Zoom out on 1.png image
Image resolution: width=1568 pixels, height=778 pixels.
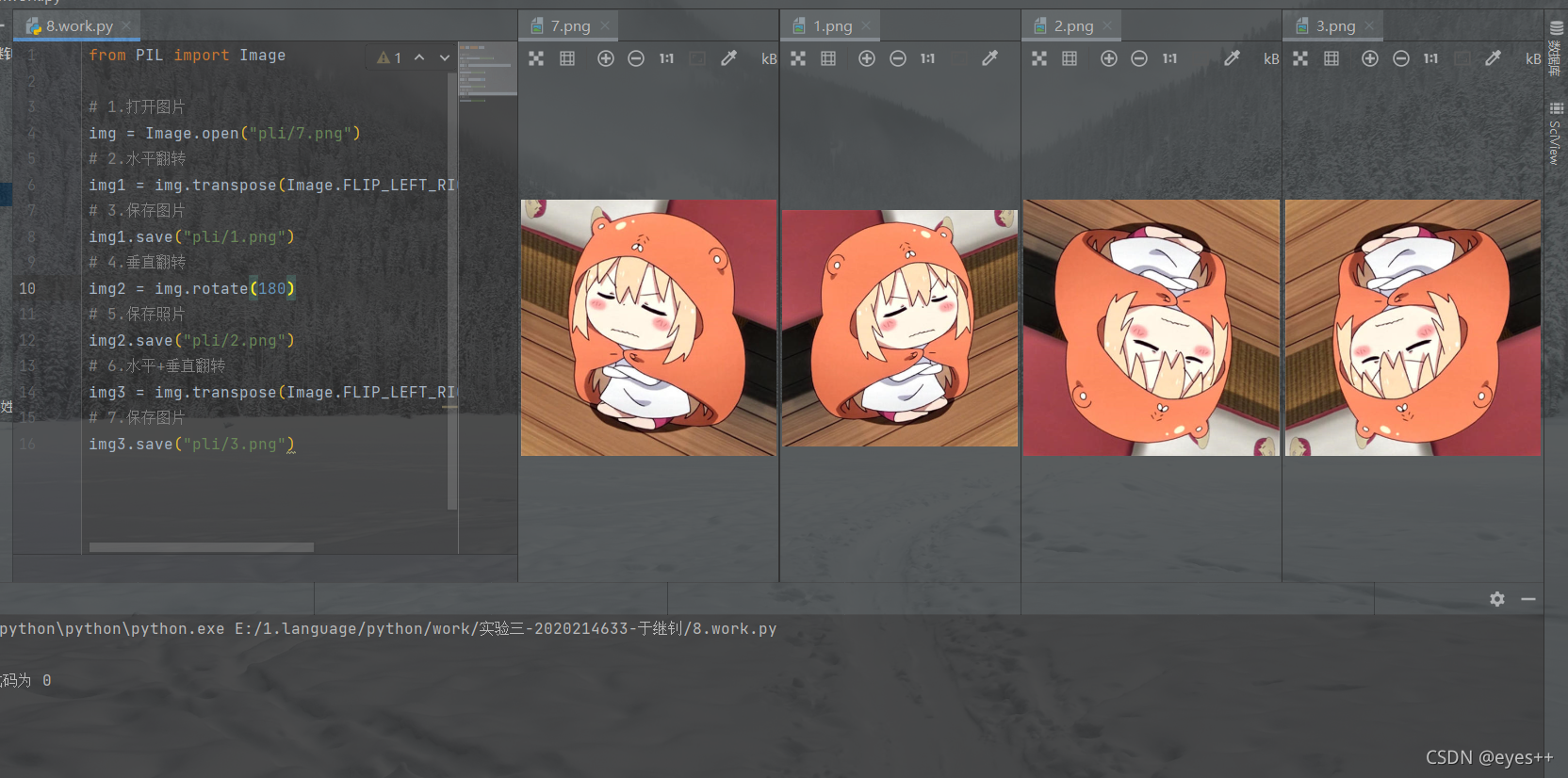[x=898, y=58]
